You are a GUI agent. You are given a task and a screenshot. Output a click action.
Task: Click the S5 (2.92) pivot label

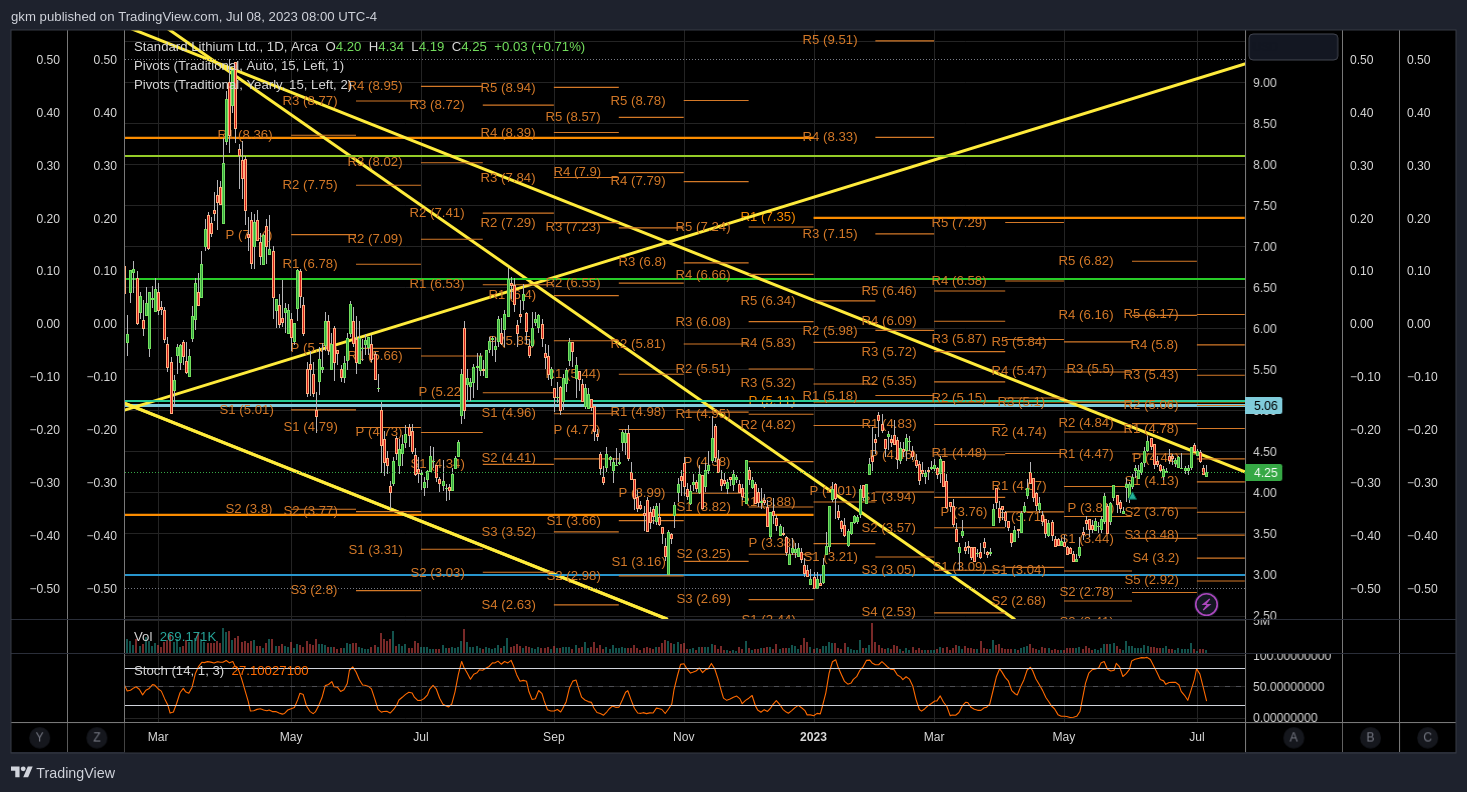[1152, 580]
